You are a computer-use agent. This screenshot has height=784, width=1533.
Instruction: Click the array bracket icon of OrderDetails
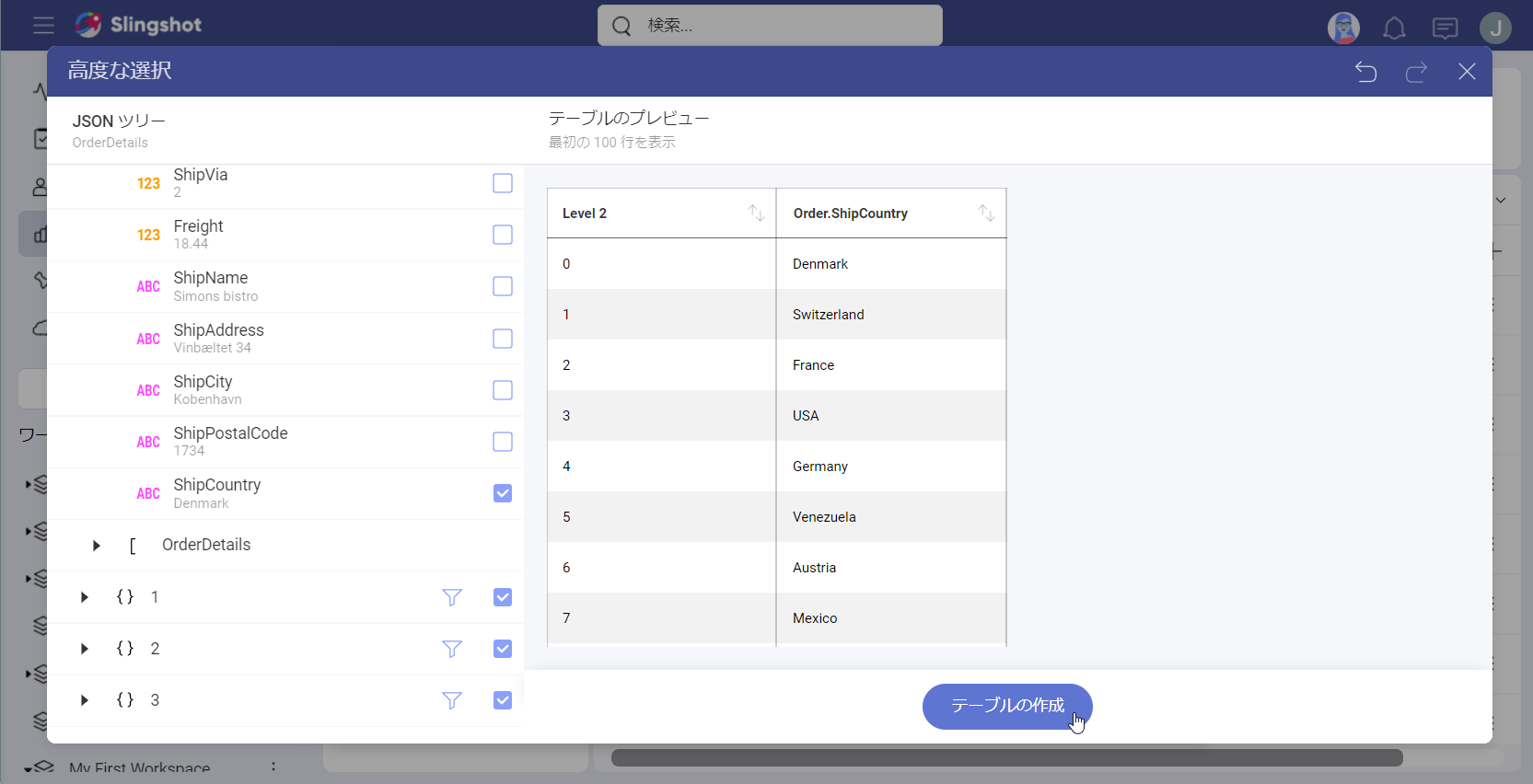click(133, 546)
